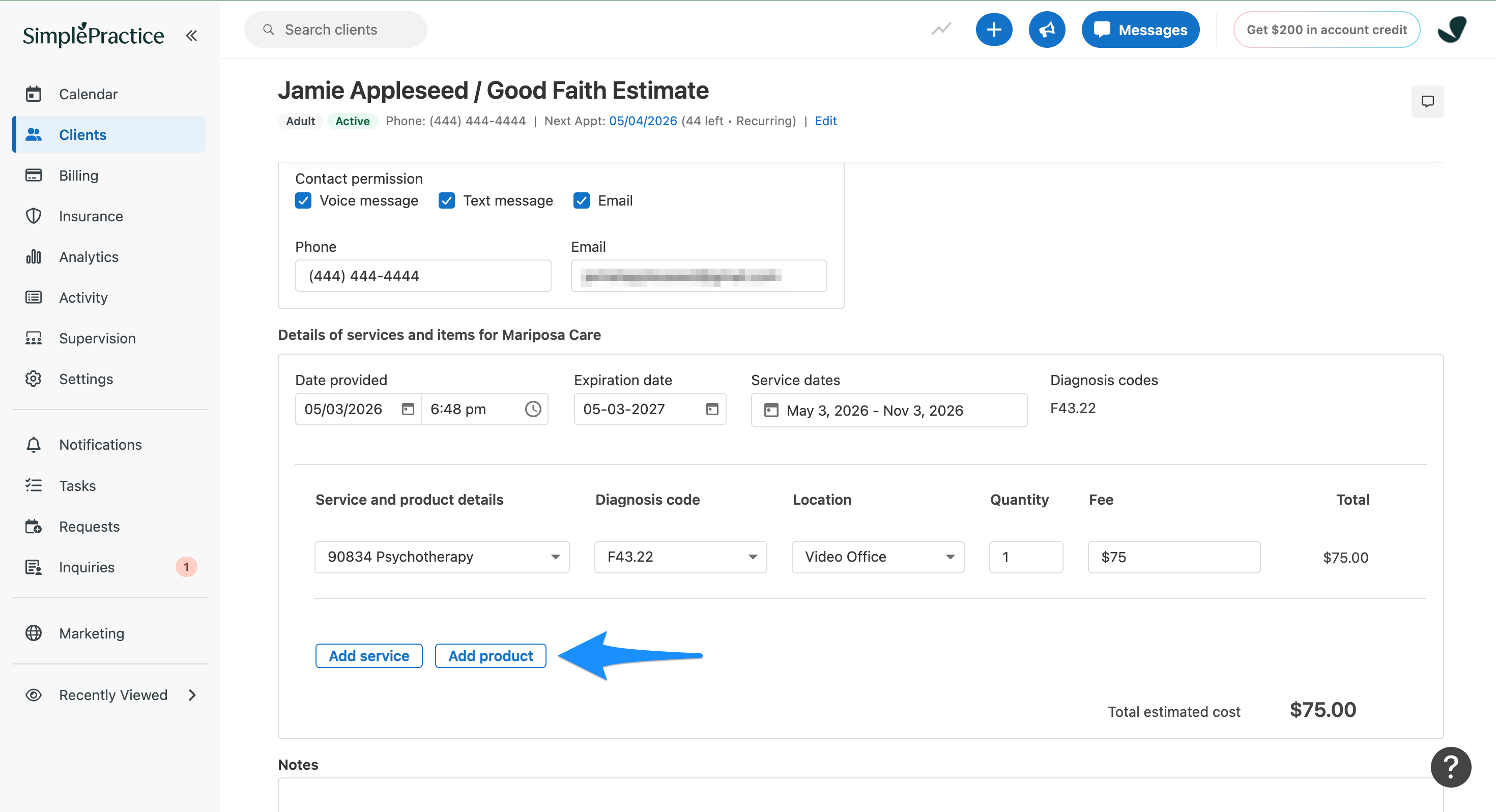Click the Search clients field
Image resolution: width=1496 pixels, height=812 pixels.
[335, 29]
